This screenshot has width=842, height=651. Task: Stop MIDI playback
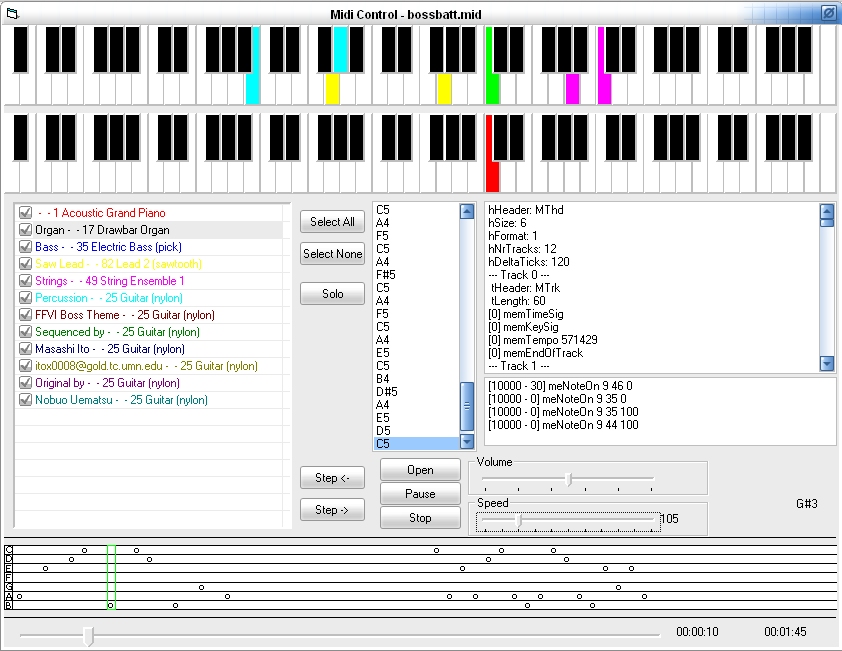coord(420,518)
